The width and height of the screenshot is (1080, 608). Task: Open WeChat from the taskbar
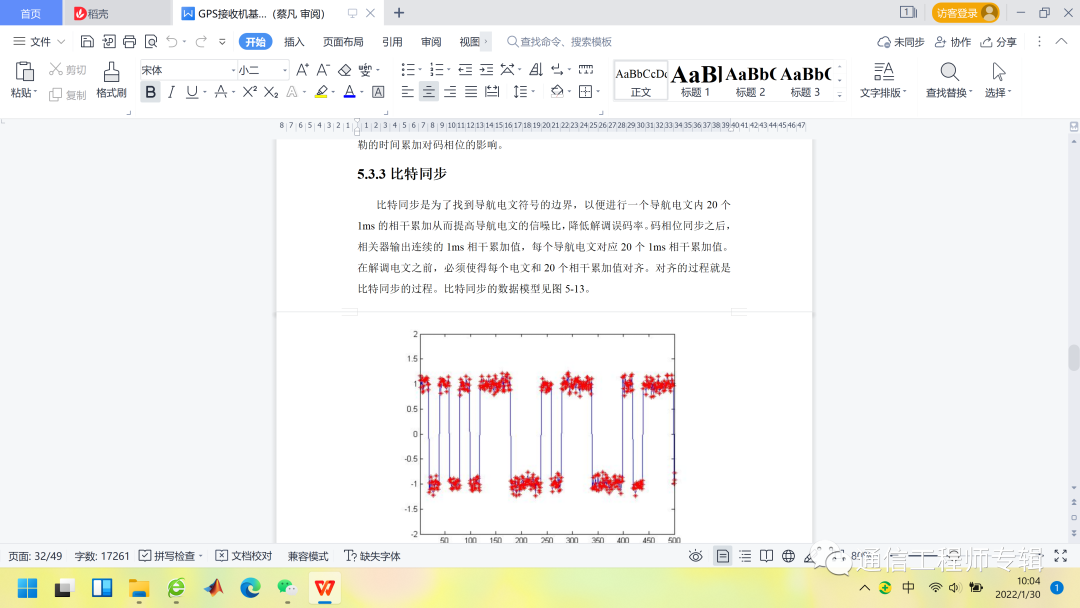coord(287,587)
